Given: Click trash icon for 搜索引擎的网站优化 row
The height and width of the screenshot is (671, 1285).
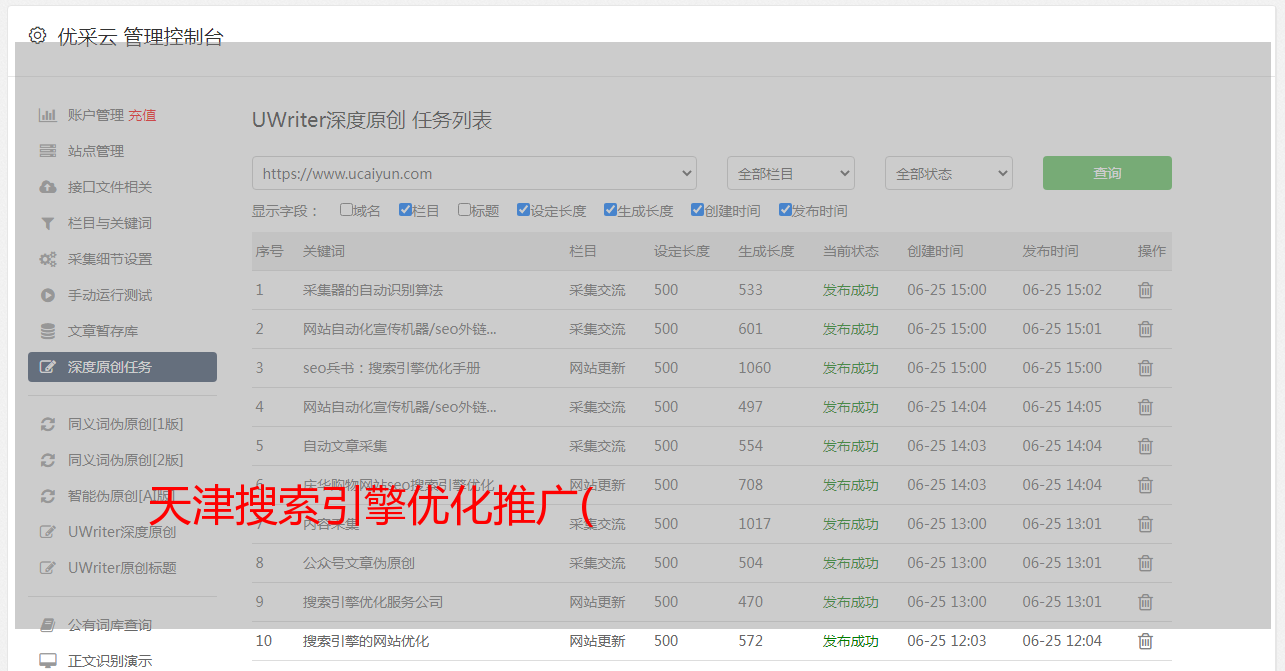Looking at the screenshot, I should tap(1145, 641).
